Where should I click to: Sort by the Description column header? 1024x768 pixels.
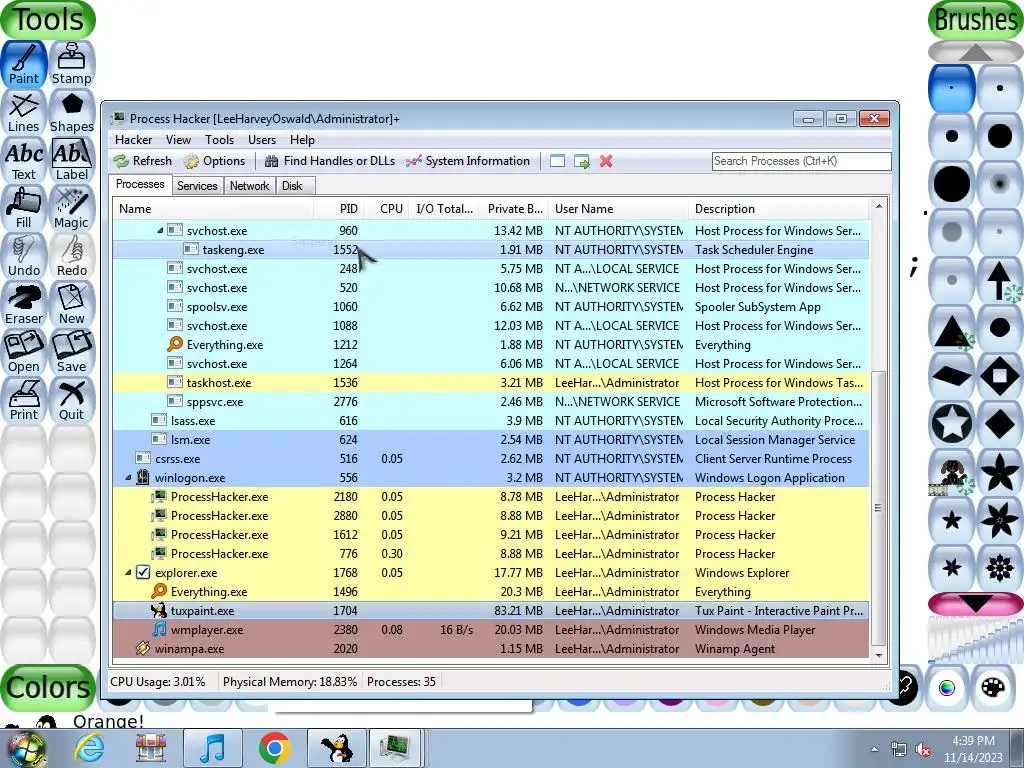tap(779, 209)
